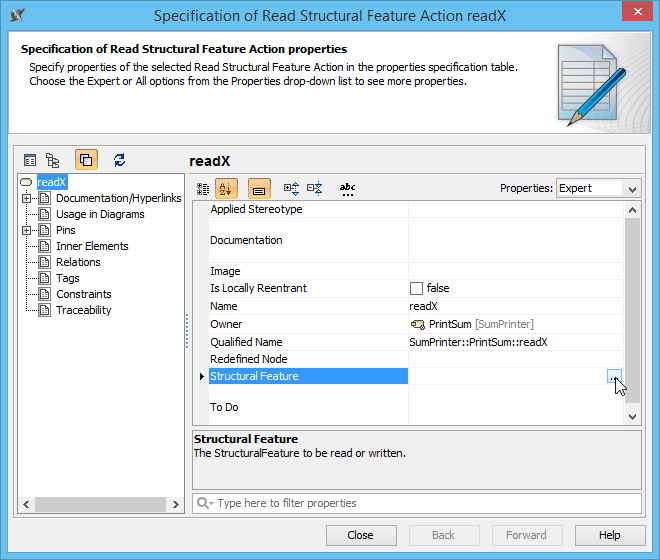Image resolution: width=660 pixels, height=560 pixels.
Task: Click the categorized view icon in the properties toolbar
Action: tap(203, 189)
